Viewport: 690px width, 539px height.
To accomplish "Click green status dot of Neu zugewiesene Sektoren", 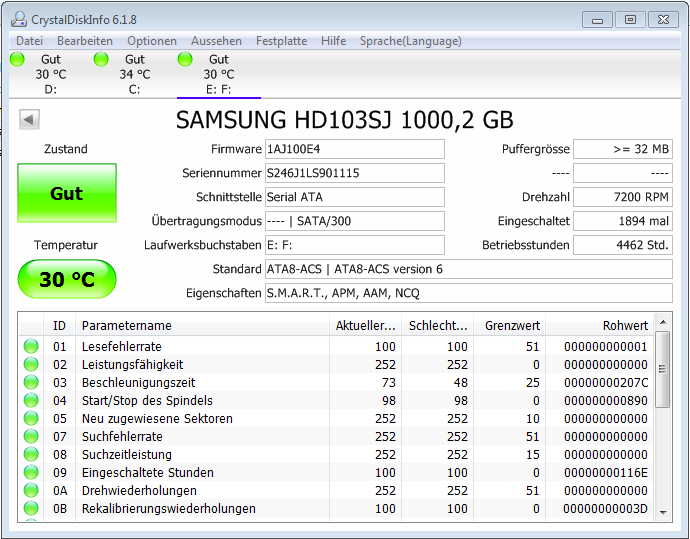I will (x=31, y=418).
